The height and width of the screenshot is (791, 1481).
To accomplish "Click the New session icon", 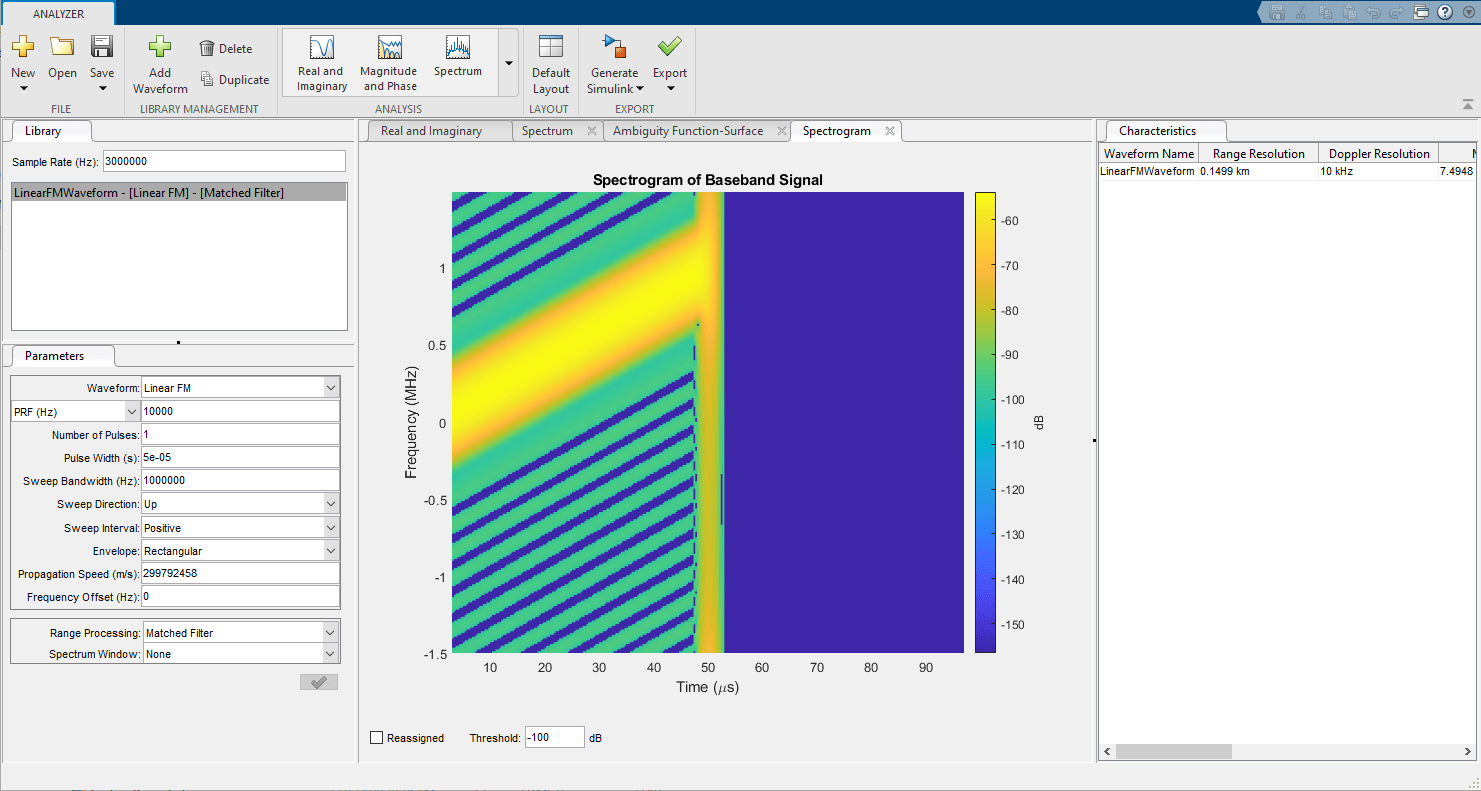I will coord(23,47).
